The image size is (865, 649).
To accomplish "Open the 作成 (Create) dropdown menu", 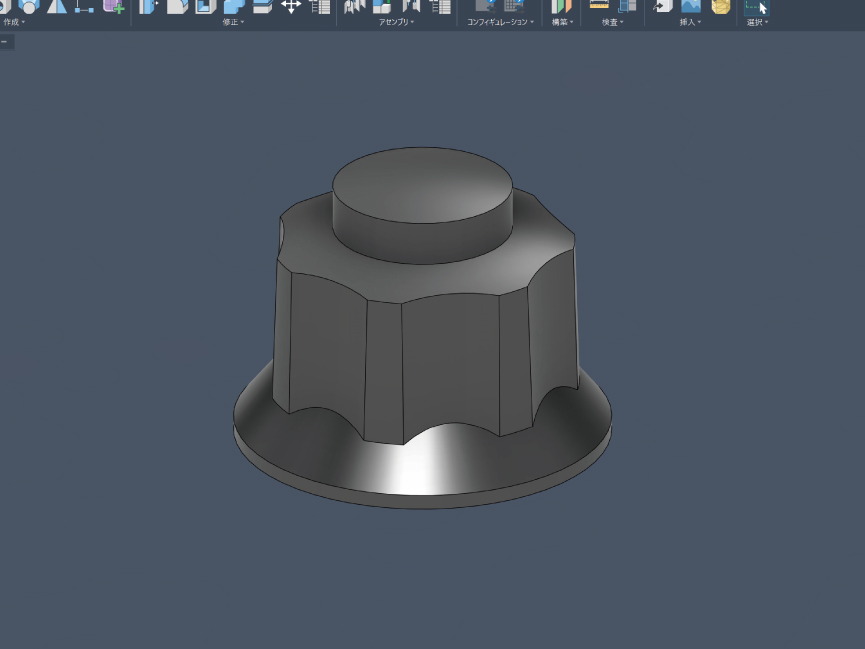I will (x=14, y=22).
